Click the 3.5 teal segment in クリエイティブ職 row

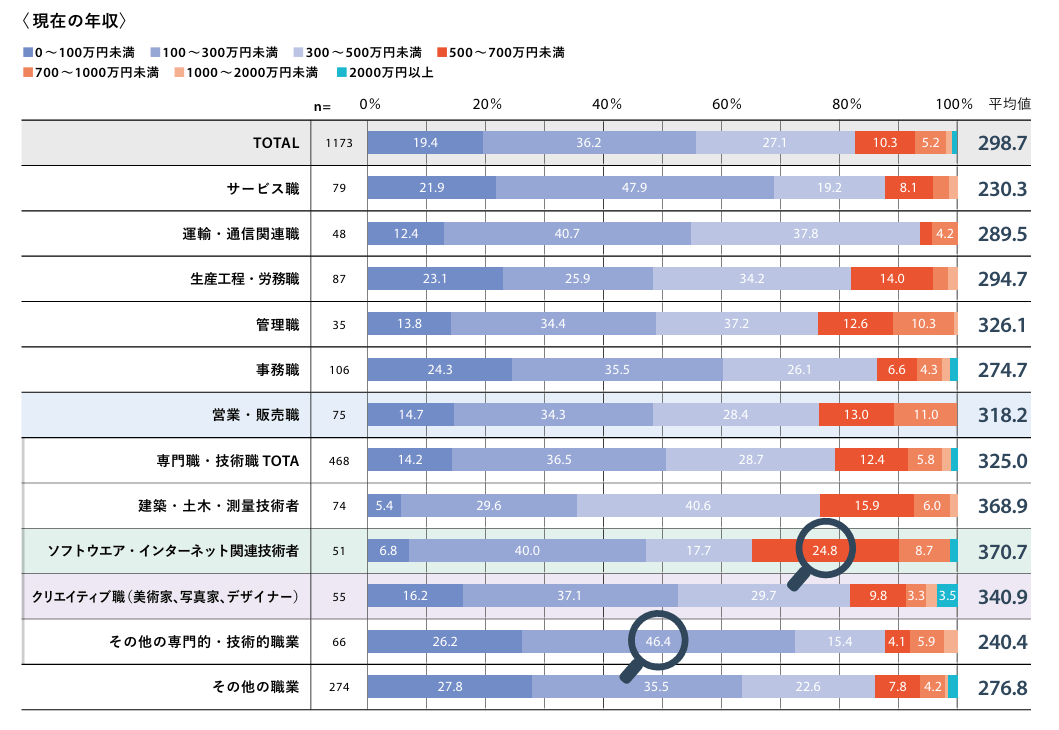pyautogui.click(x=947, y=596)
